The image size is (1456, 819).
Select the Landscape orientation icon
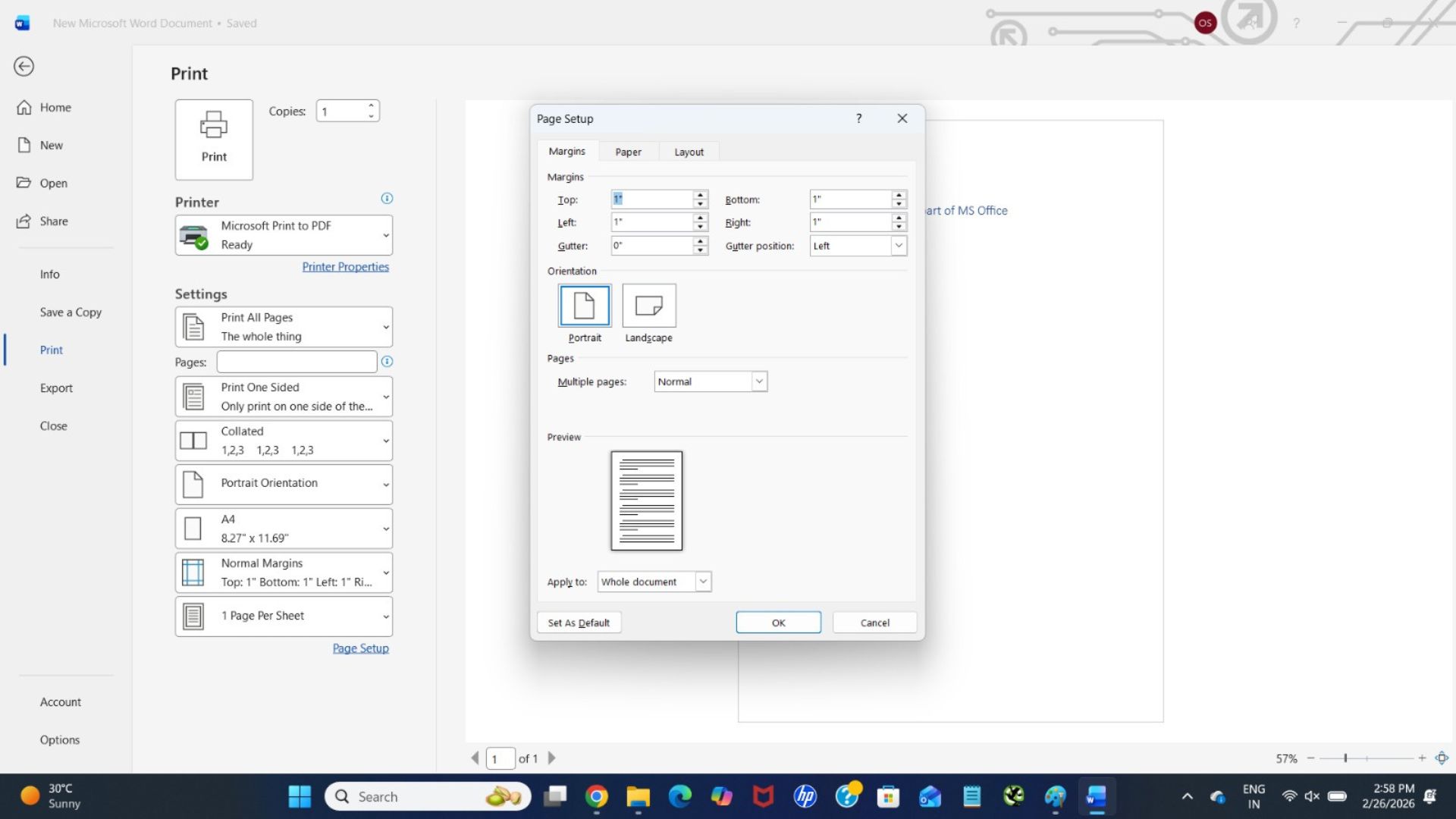pyautogui.click(x=648, y=306)
